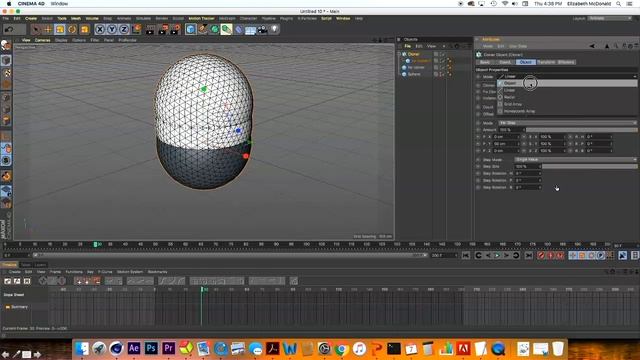Click the green Generators icon
Viewport: 640px width, 360px height.
coord(214,29)
